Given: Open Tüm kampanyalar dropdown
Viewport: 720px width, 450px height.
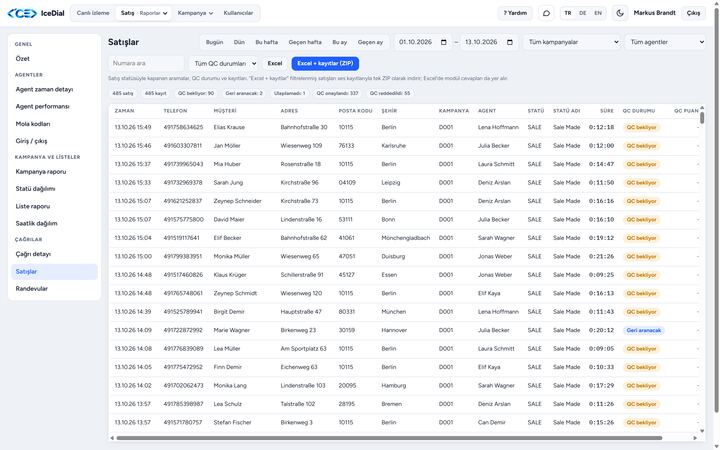Looking at the screenshot, I should [572, 42].
